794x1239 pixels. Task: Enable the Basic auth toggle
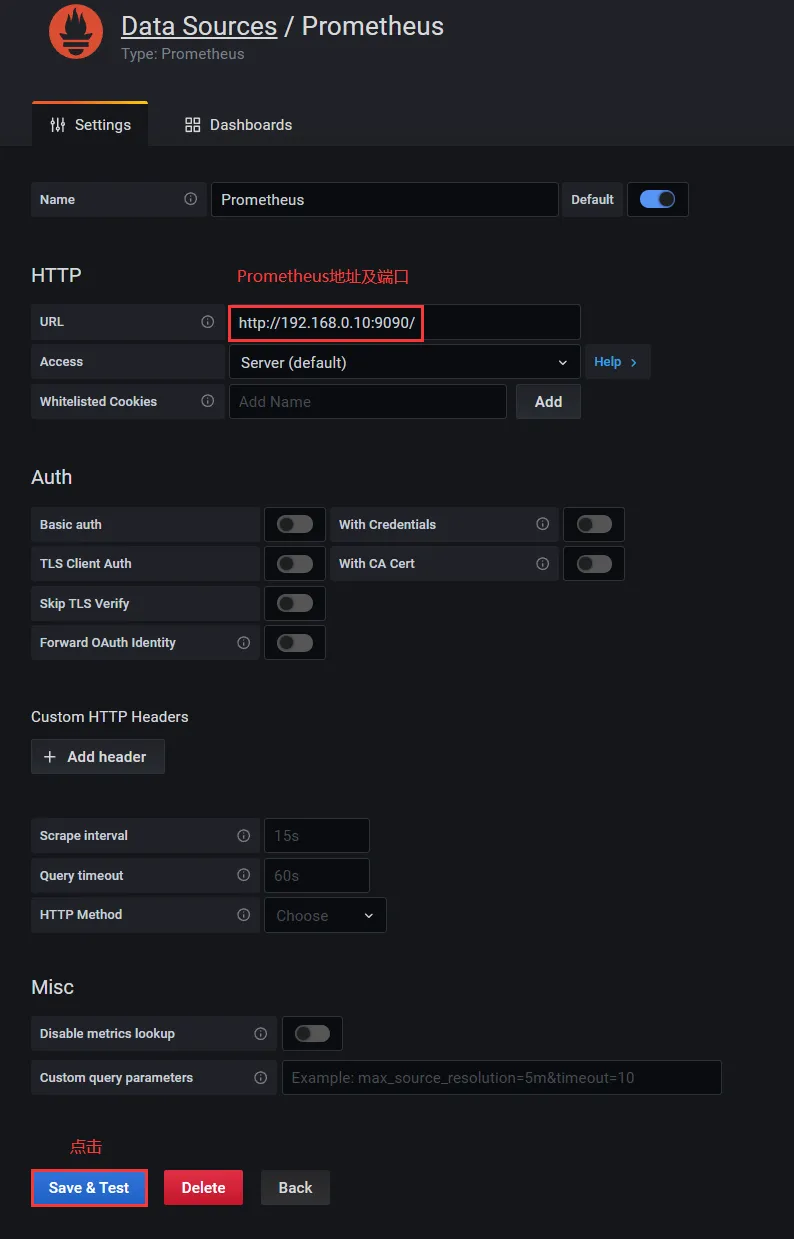294,524
